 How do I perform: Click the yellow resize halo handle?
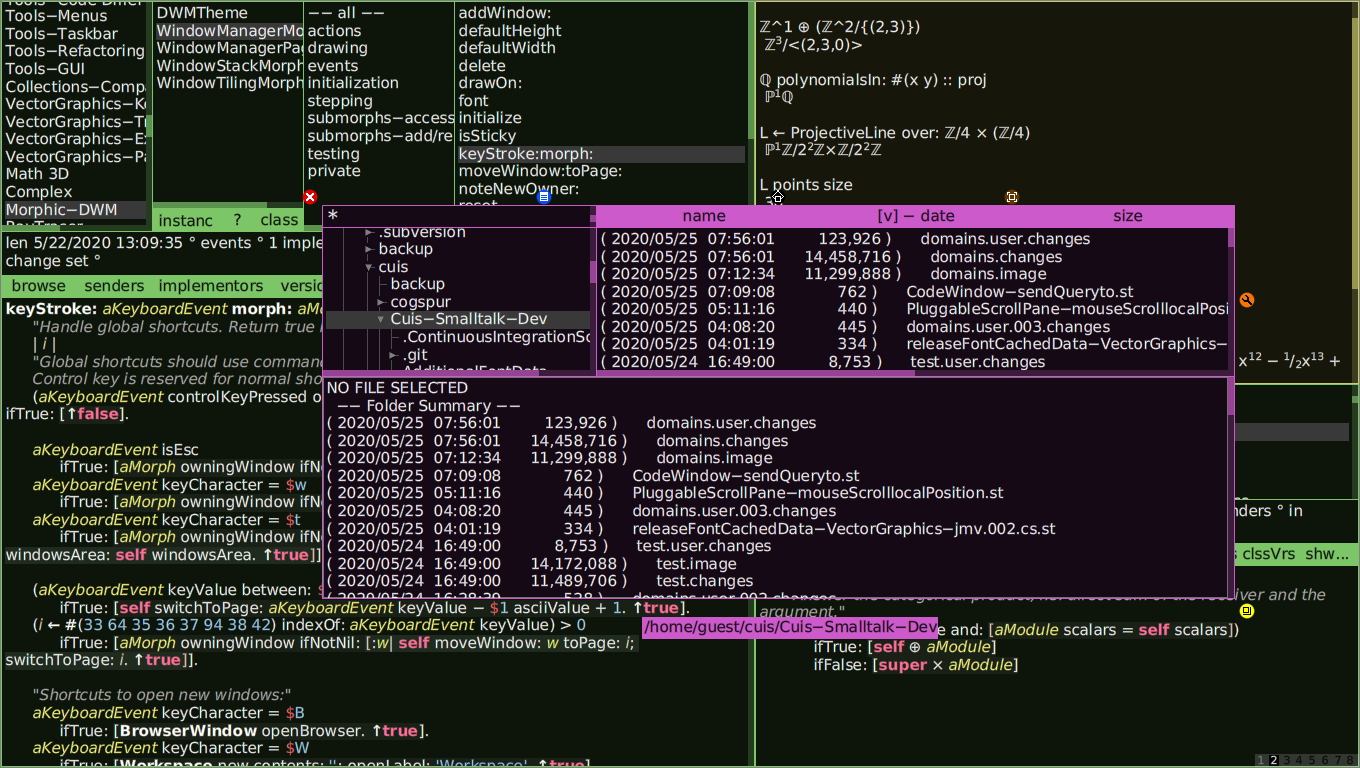[x=1246, y=610]
